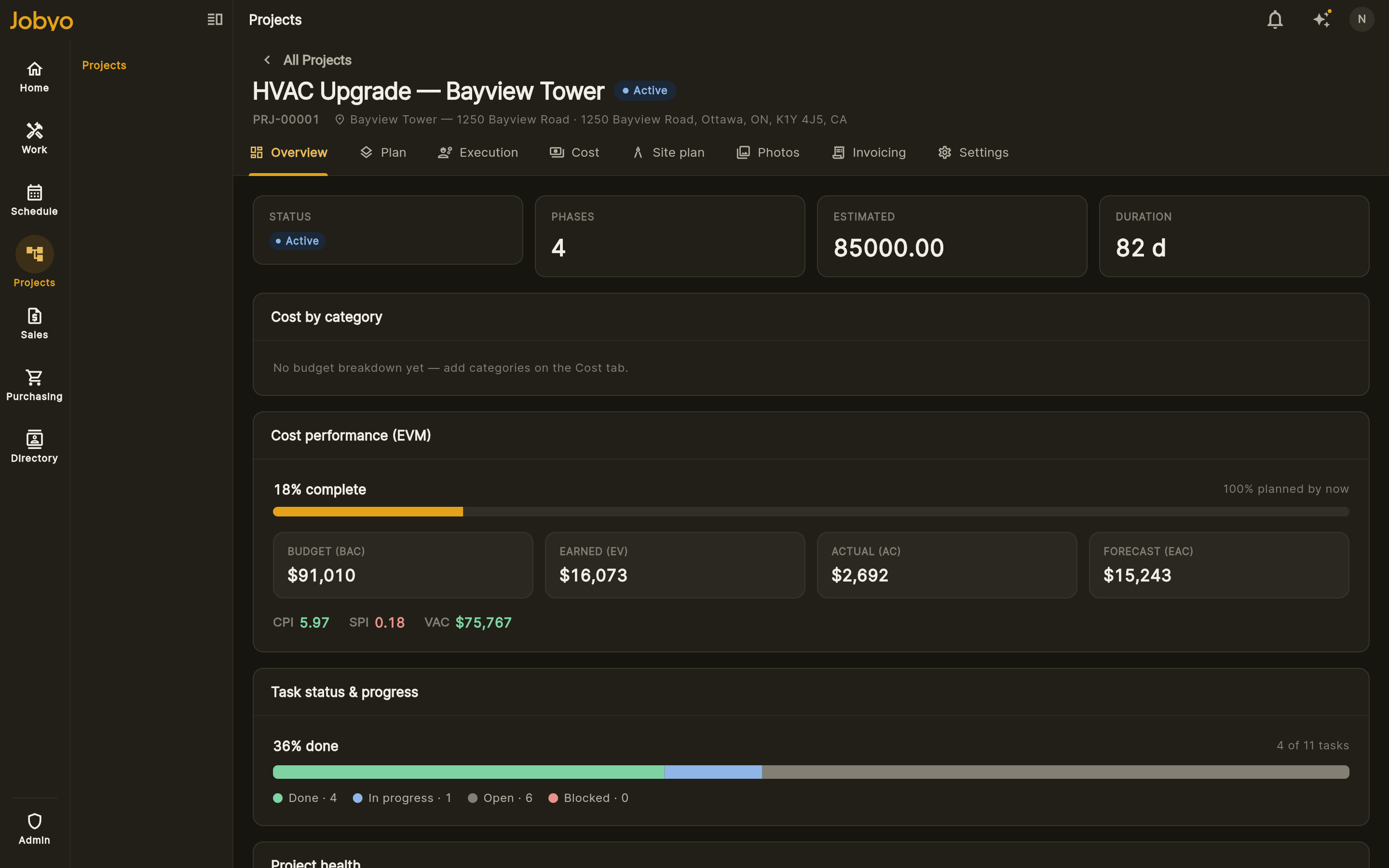This screenshot has height=868, width=1389.
Task: Click the Earned (EV) $16,073 card
Action: click(x=675, y=565)
